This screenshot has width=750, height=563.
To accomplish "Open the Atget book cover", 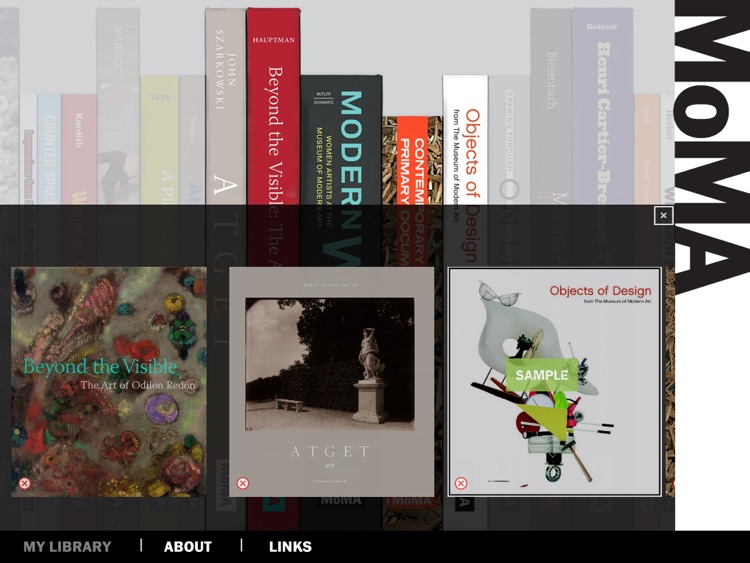I will coord(331,382).
